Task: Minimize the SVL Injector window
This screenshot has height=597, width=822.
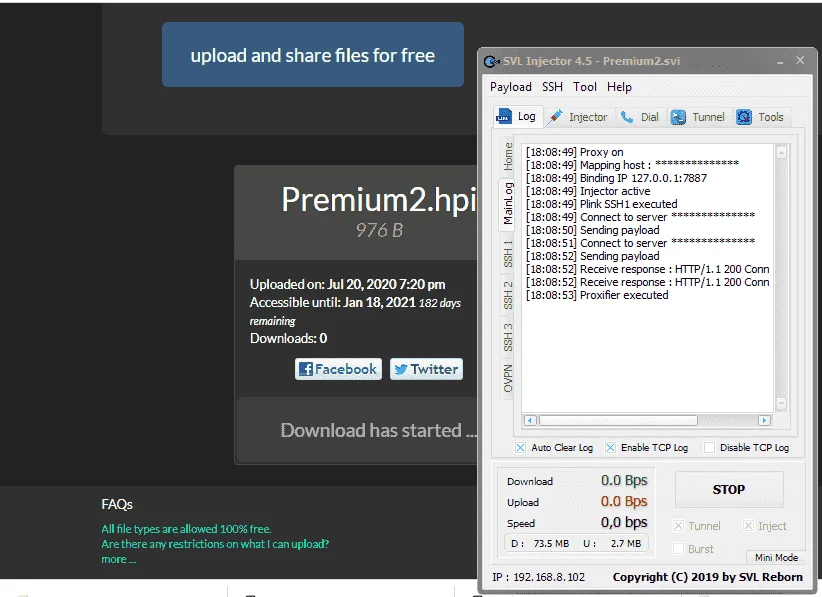Action: (x=780, y=62)
